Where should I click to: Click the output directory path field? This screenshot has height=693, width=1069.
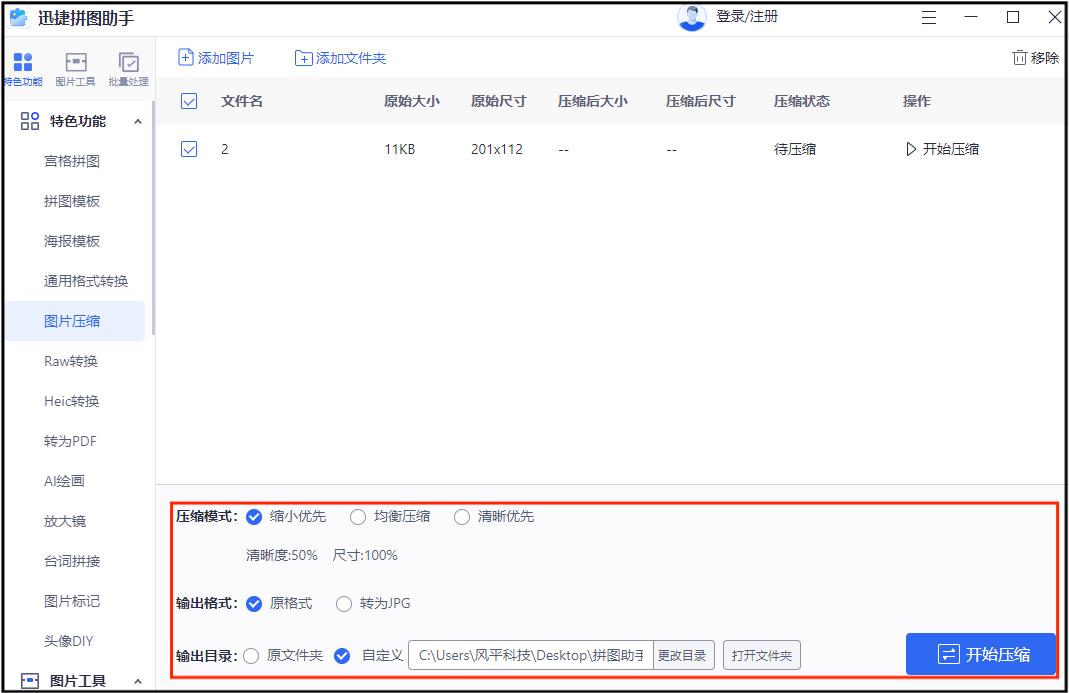pyautogui.click(x=530, y=655)
